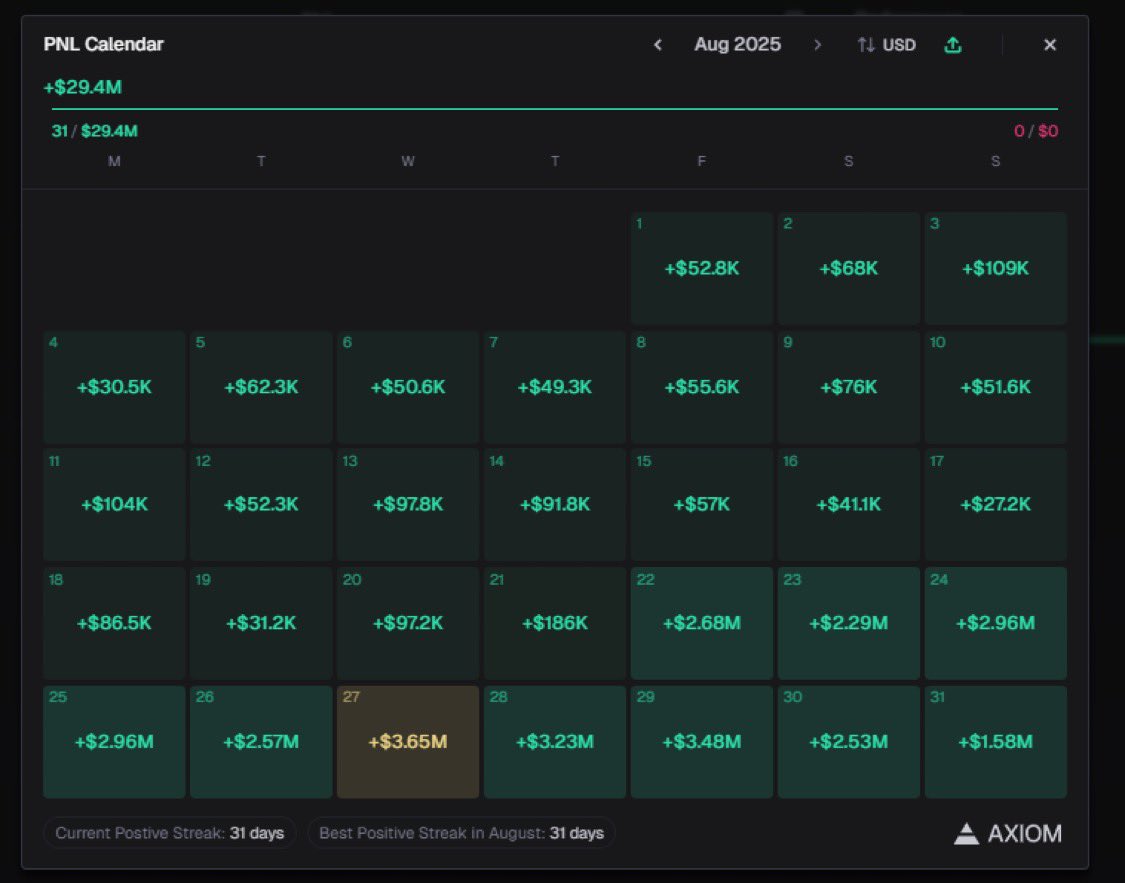Click the Current Positive Streak 31 days badge
This screenshot has height=883, width=1125.
click(169, 833)
